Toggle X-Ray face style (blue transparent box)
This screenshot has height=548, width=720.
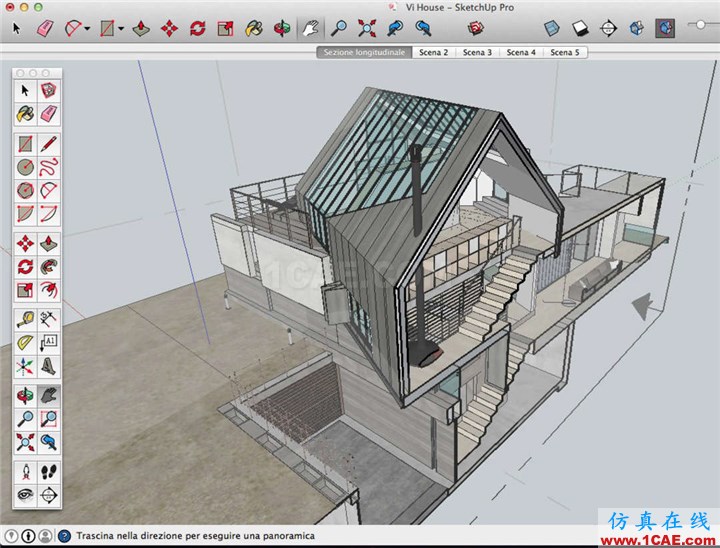click(551, 28)
